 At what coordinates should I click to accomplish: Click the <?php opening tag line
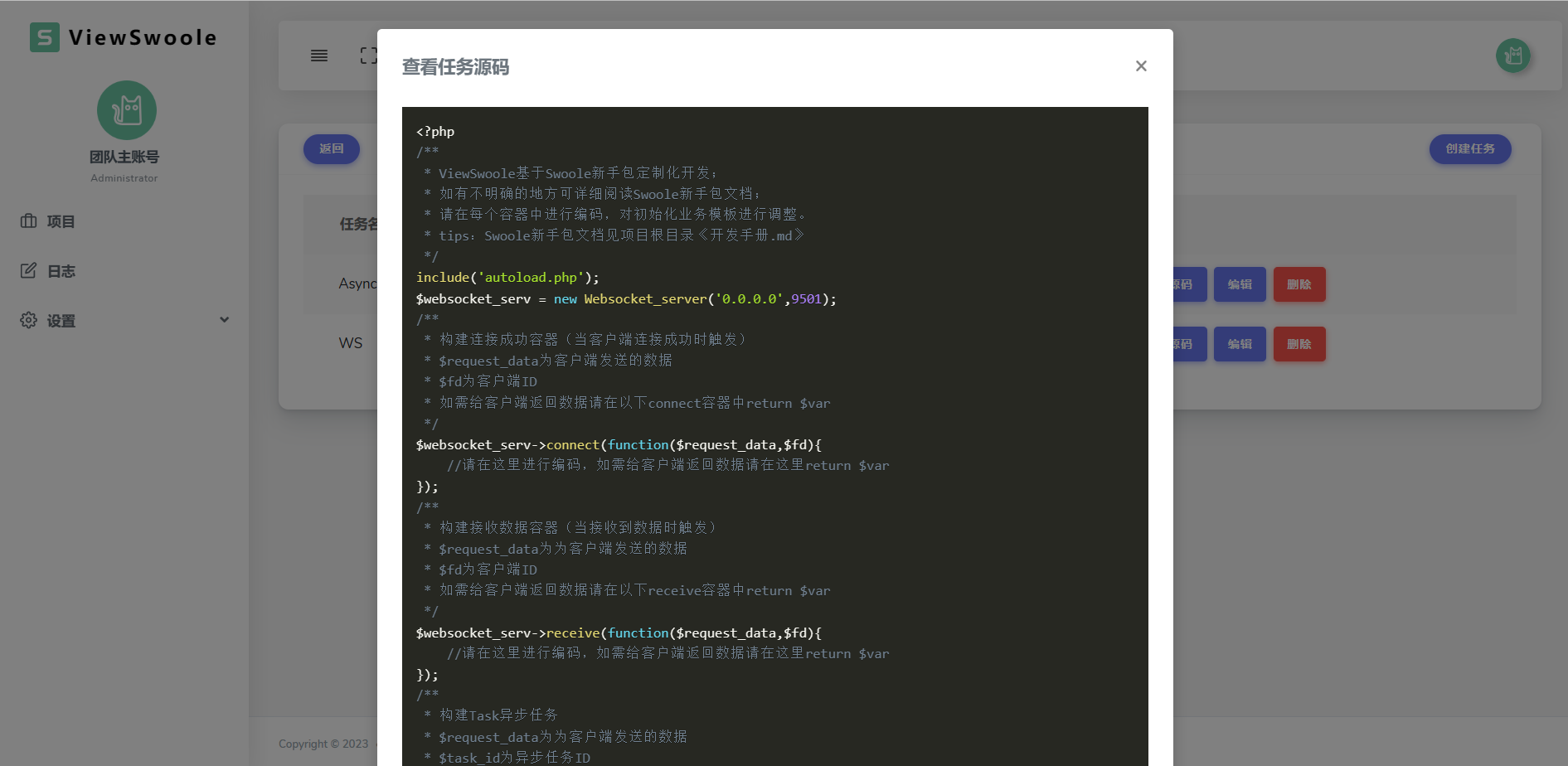[435, 132]
